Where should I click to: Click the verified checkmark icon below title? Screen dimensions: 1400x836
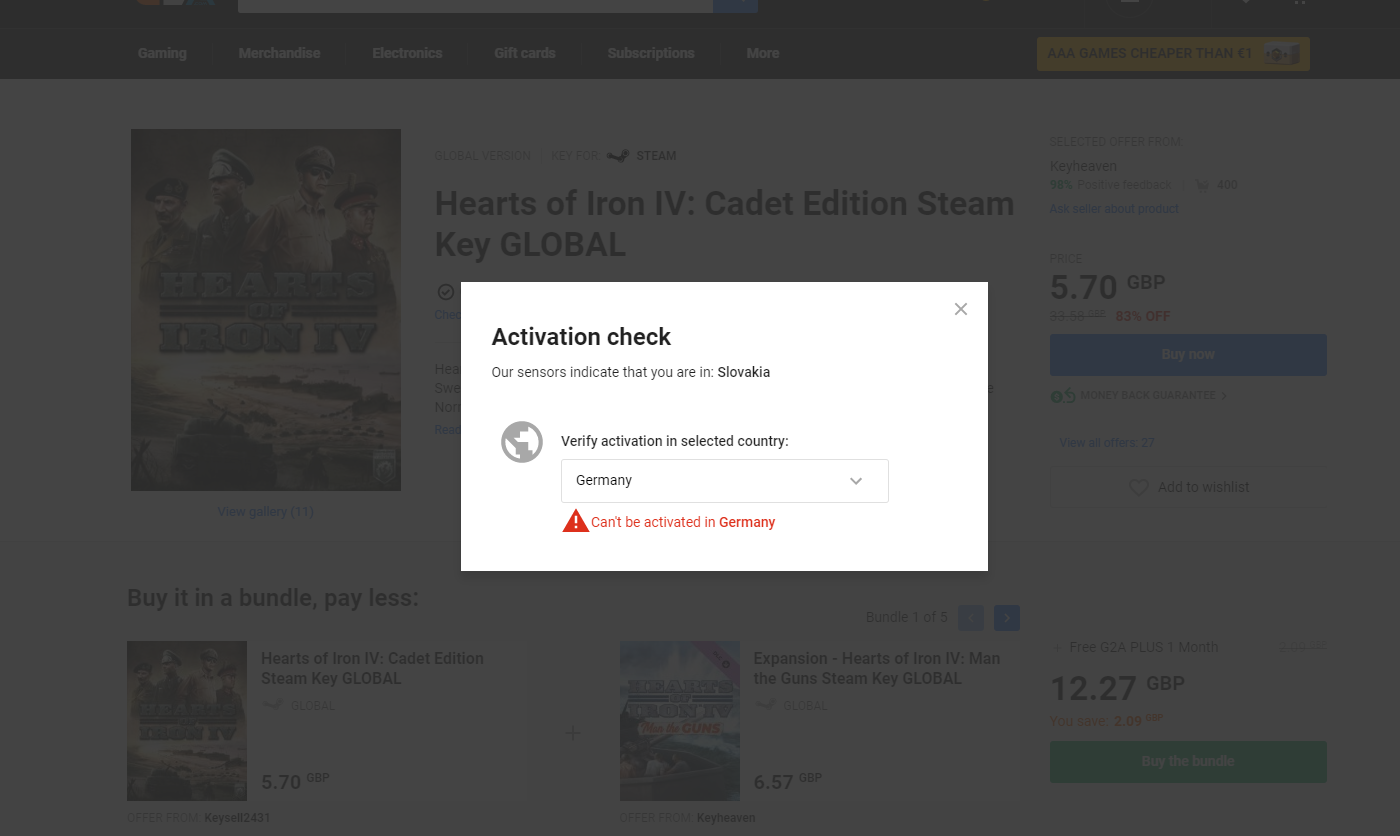pos(446,292)
